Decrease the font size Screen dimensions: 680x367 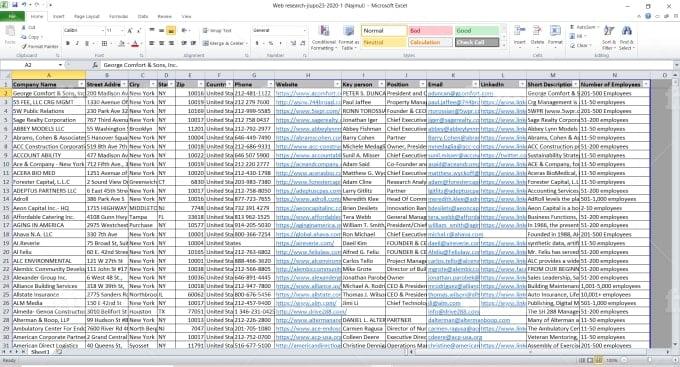[x=138, y=30]
